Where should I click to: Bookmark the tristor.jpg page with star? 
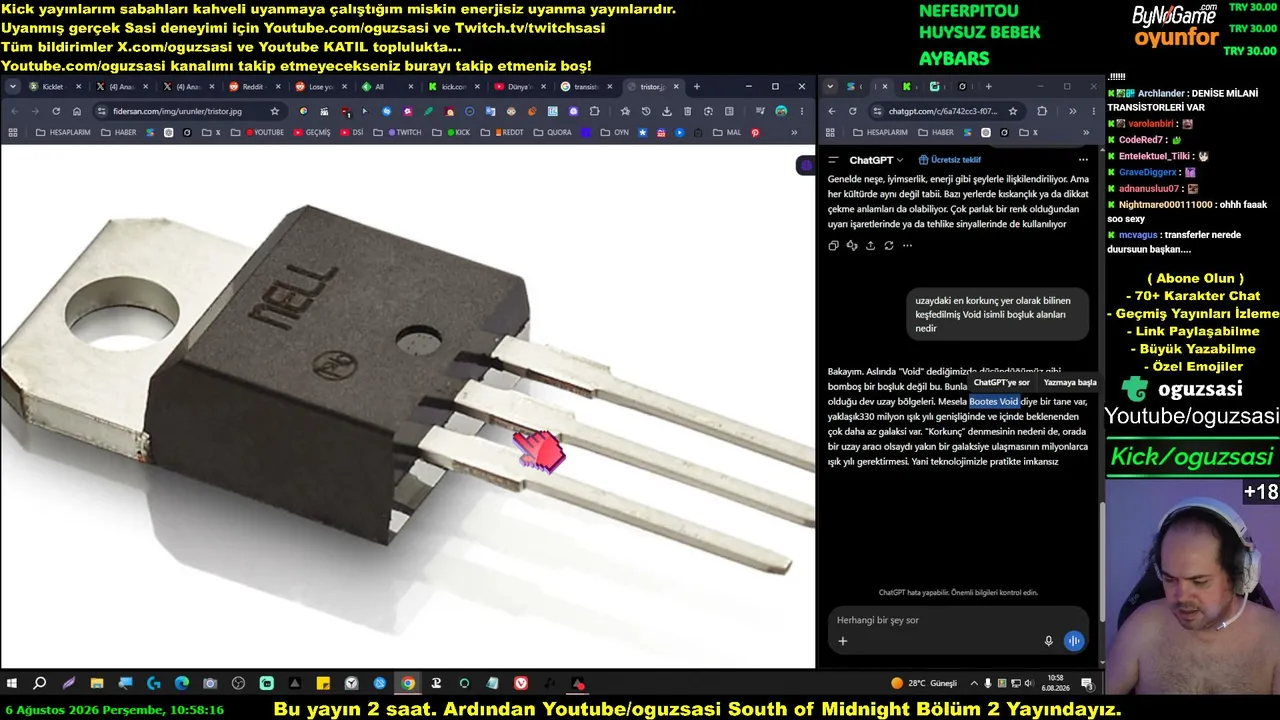click(x=275, y=111)
